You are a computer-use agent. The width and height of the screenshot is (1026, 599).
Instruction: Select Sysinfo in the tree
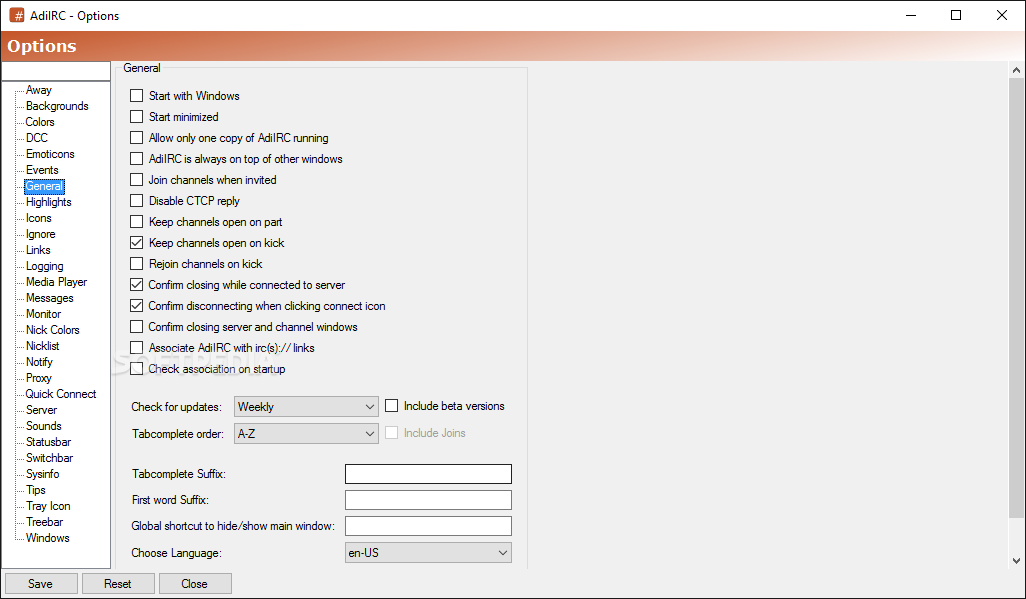[x=43, y=474]
